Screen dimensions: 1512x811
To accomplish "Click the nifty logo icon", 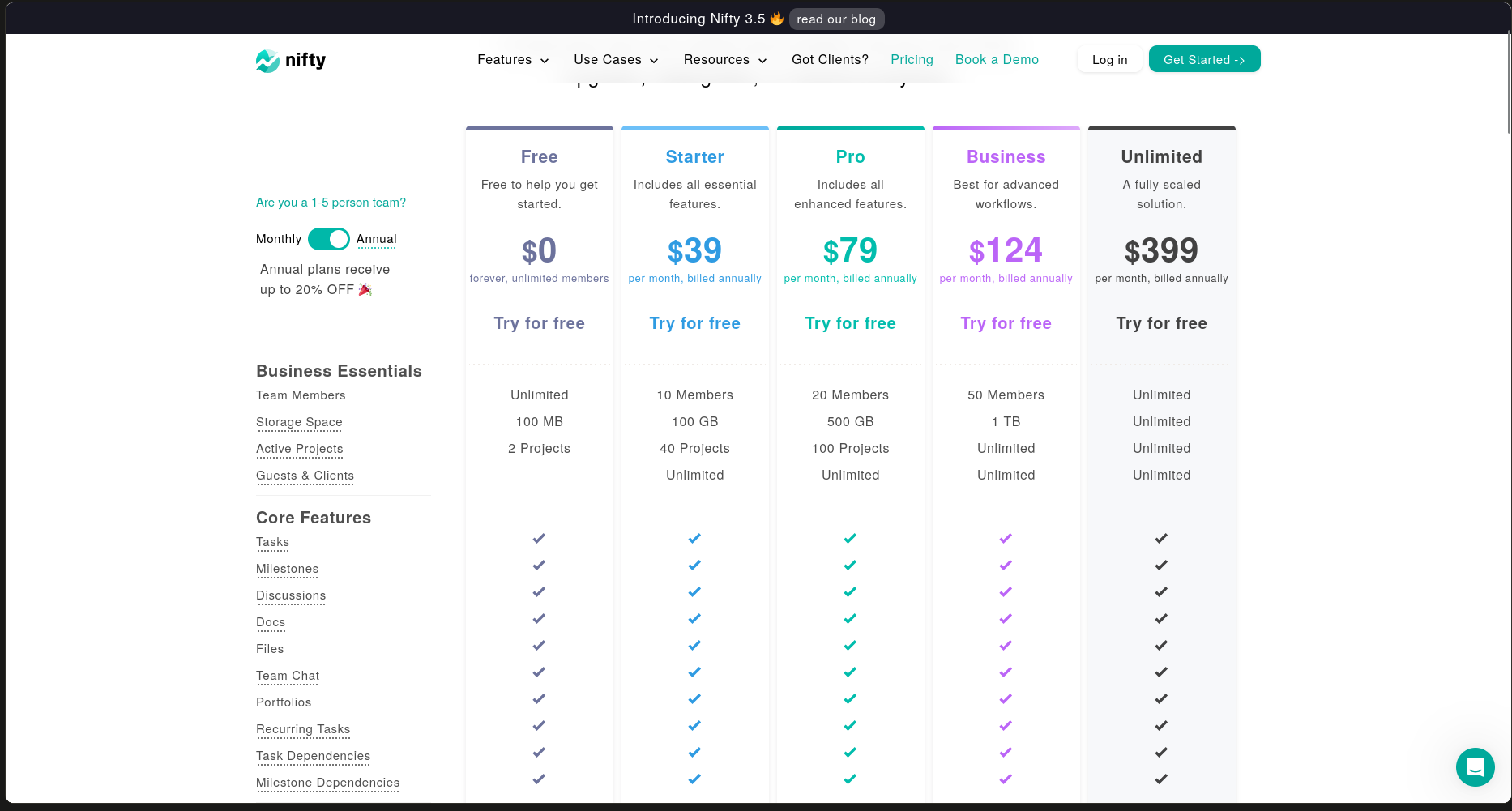I will [x=267, y=61].
